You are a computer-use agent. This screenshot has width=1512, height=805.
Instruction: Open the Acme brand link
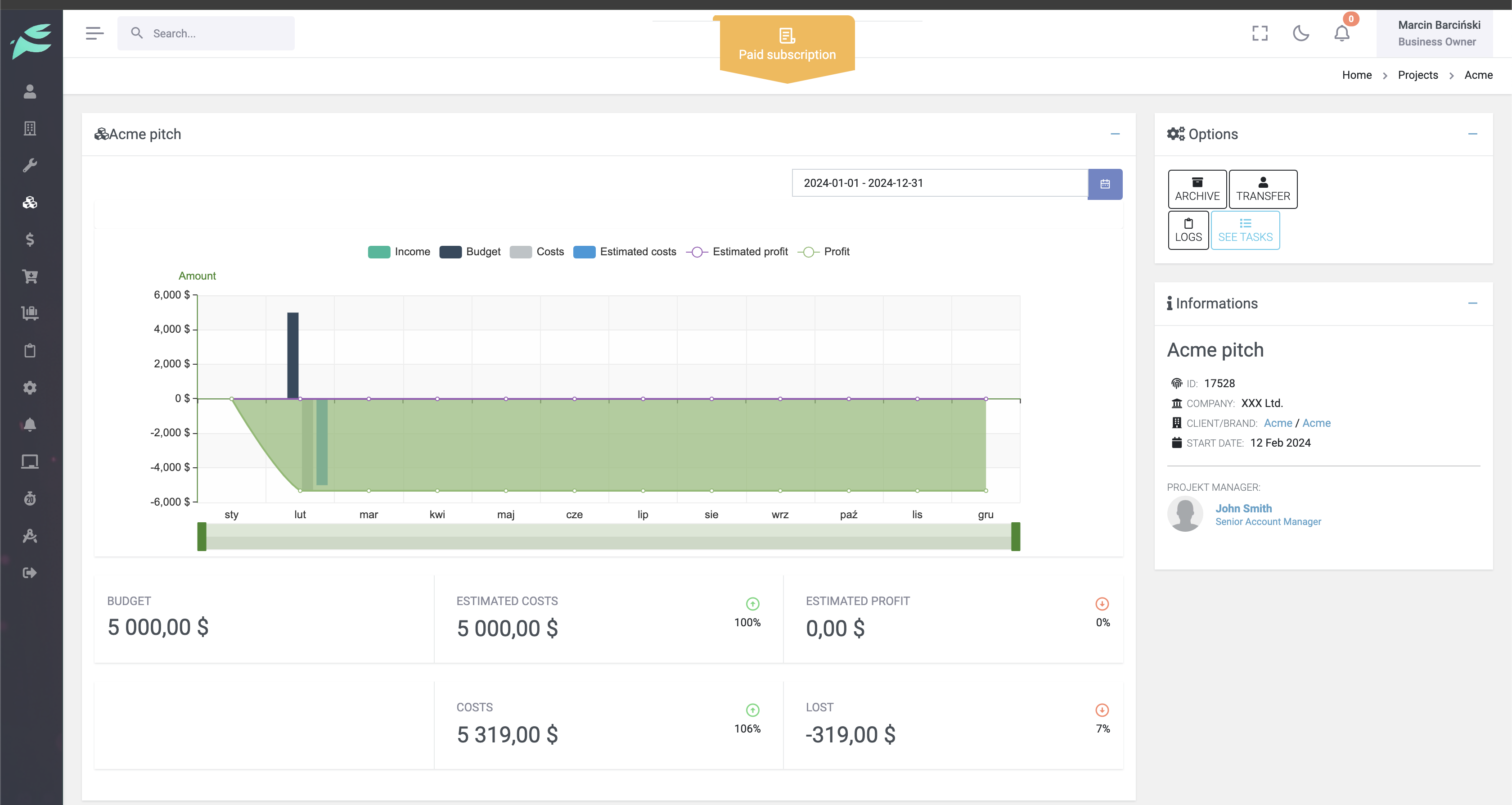pyautogui.click(x=1316, y=423)
